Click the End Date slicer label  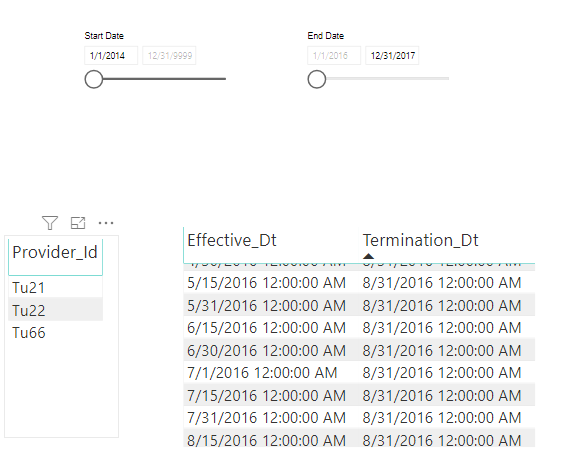[326, 36]
